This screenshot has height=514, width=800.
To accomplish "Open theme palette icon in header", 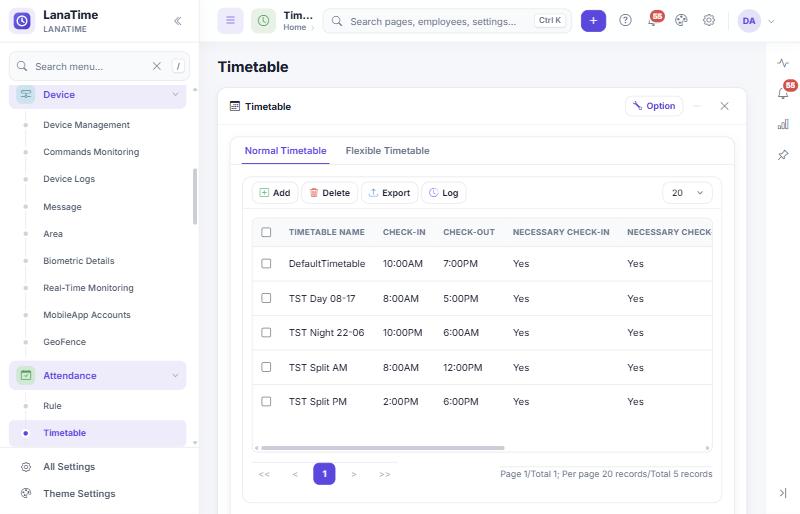I will tap(681, 20).
